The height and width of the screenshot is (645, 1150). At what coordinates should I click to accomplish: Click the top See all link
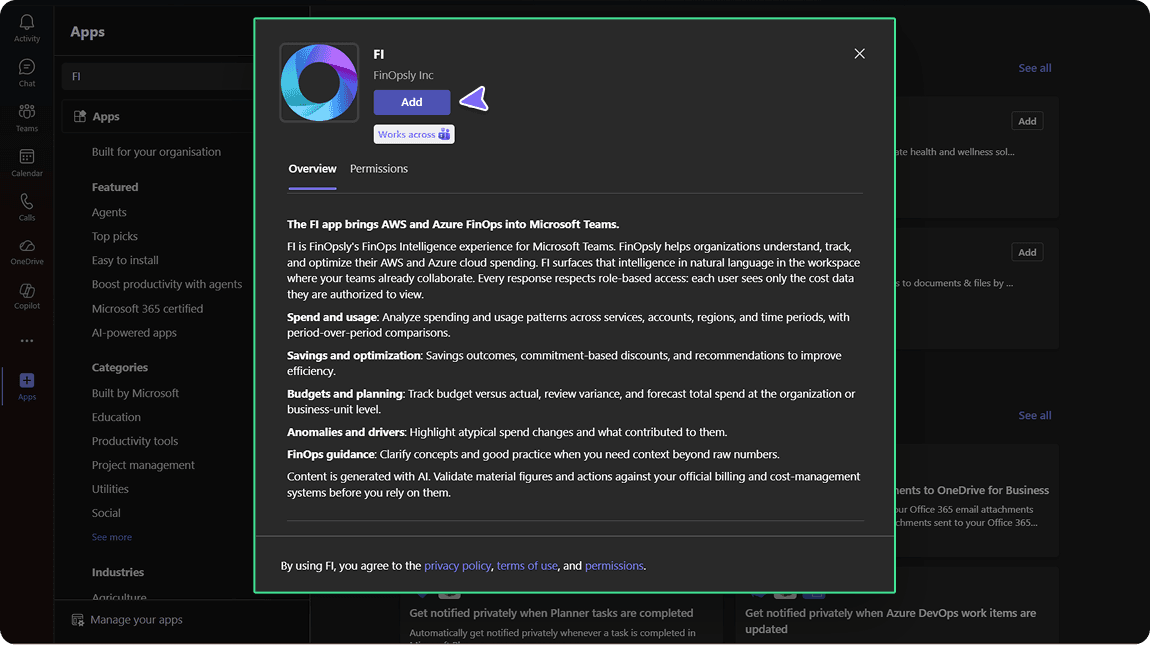(x=1034, y=68)
